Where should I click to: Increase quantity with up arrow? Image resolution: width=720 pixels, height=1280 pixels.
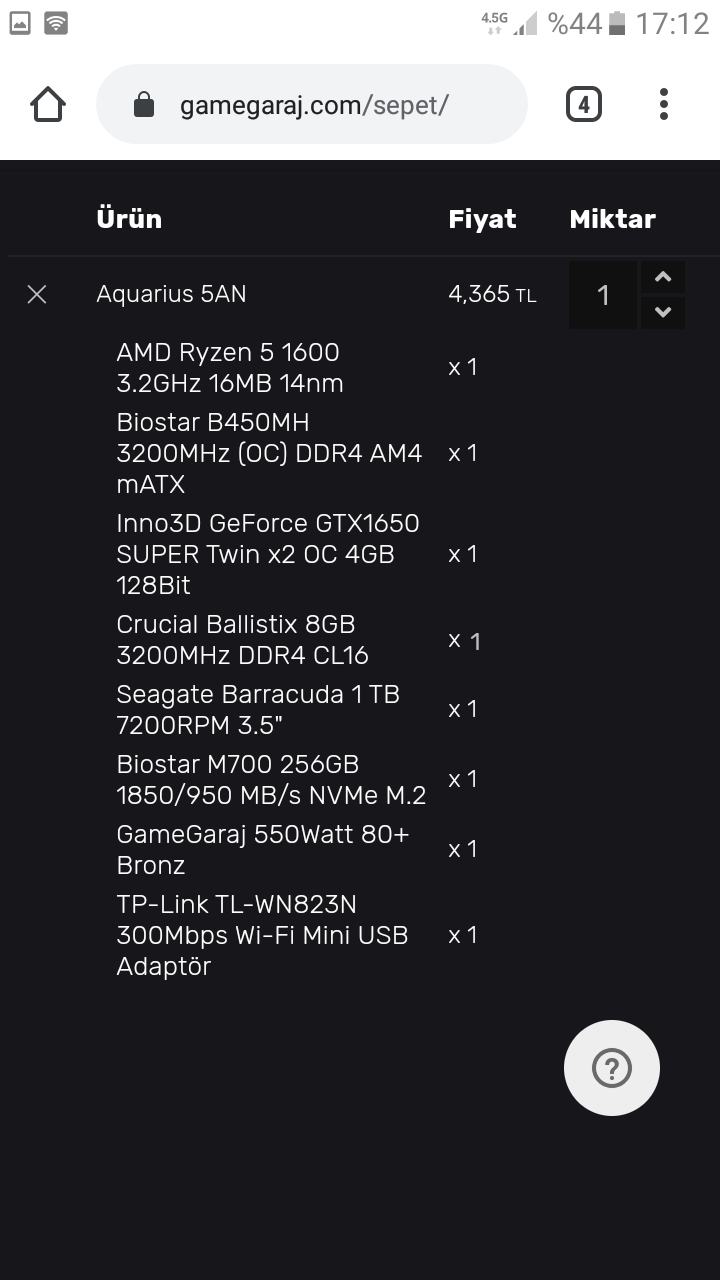click(x=662, y=278)
